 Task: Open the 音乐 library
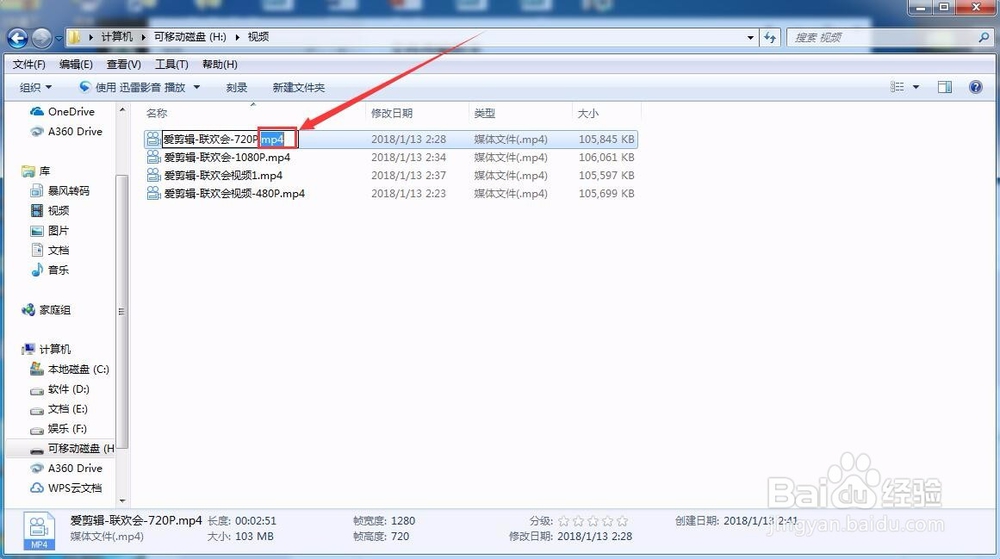click(x=50, y=270)
